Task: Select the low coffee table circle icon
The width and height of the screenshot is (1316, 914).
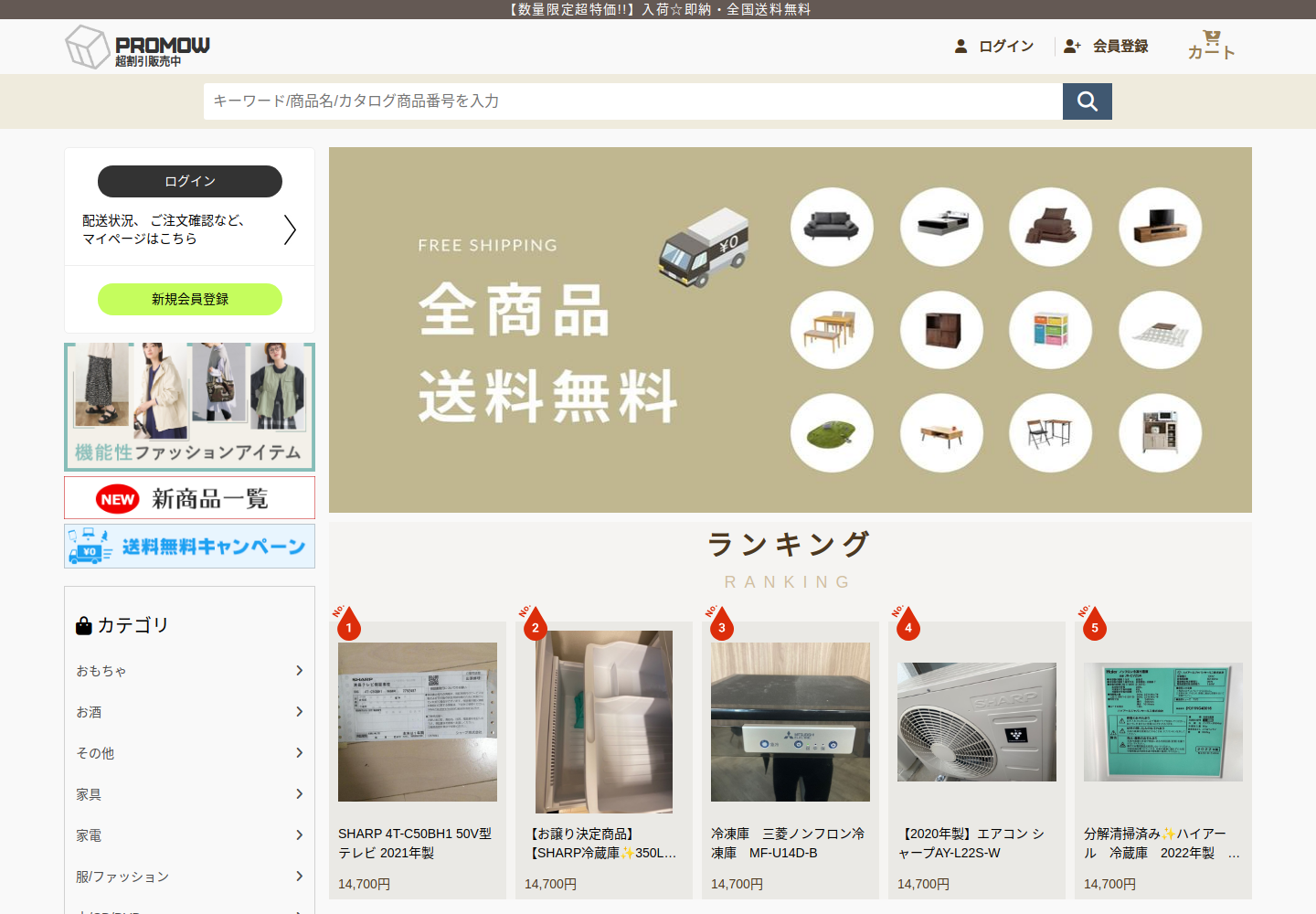Action: [x=941, y=433]
